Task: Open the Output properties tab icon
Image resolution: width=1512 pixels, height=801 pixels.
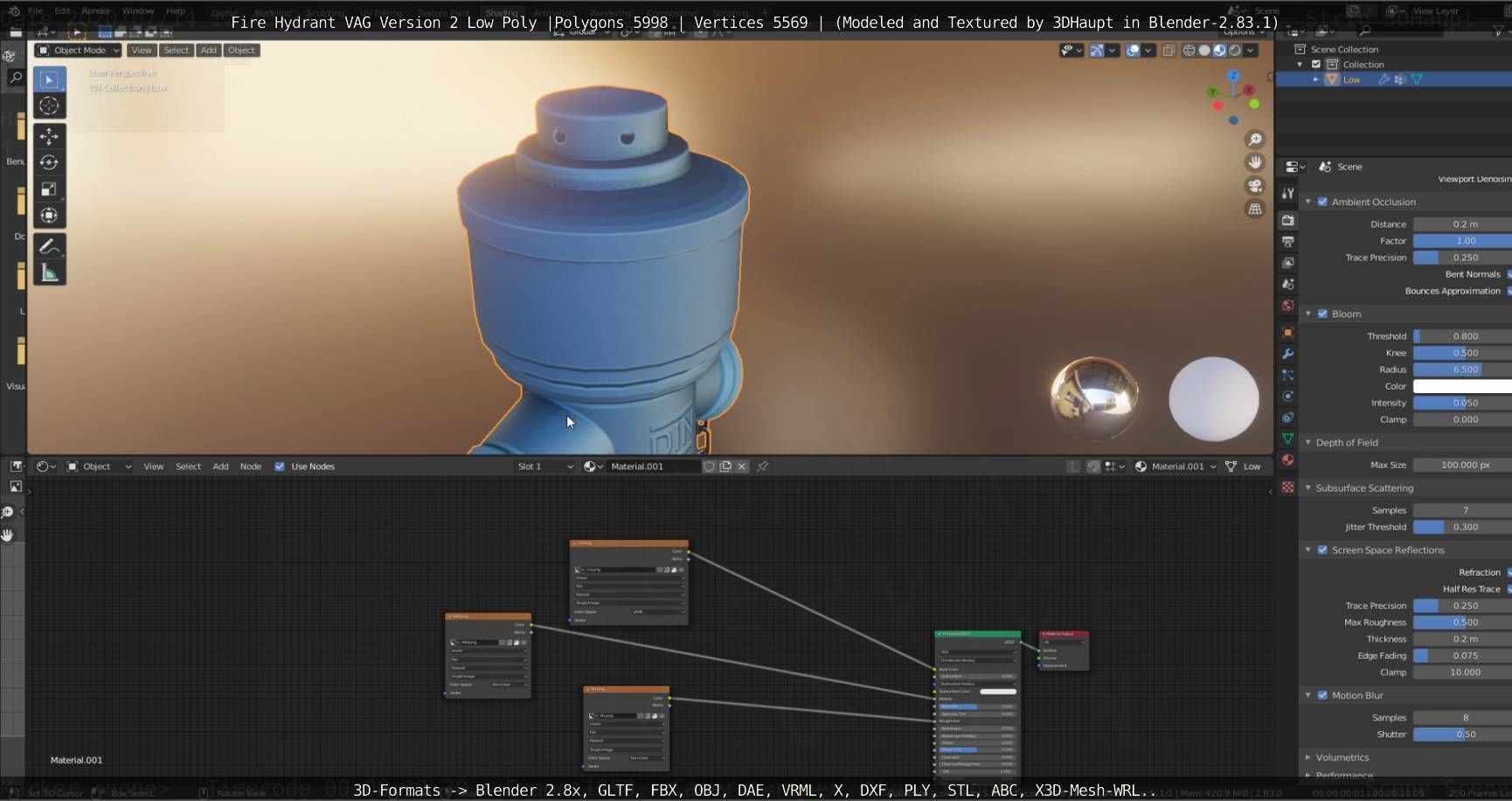Action: pyautogui.click(x=1287, y=241)
